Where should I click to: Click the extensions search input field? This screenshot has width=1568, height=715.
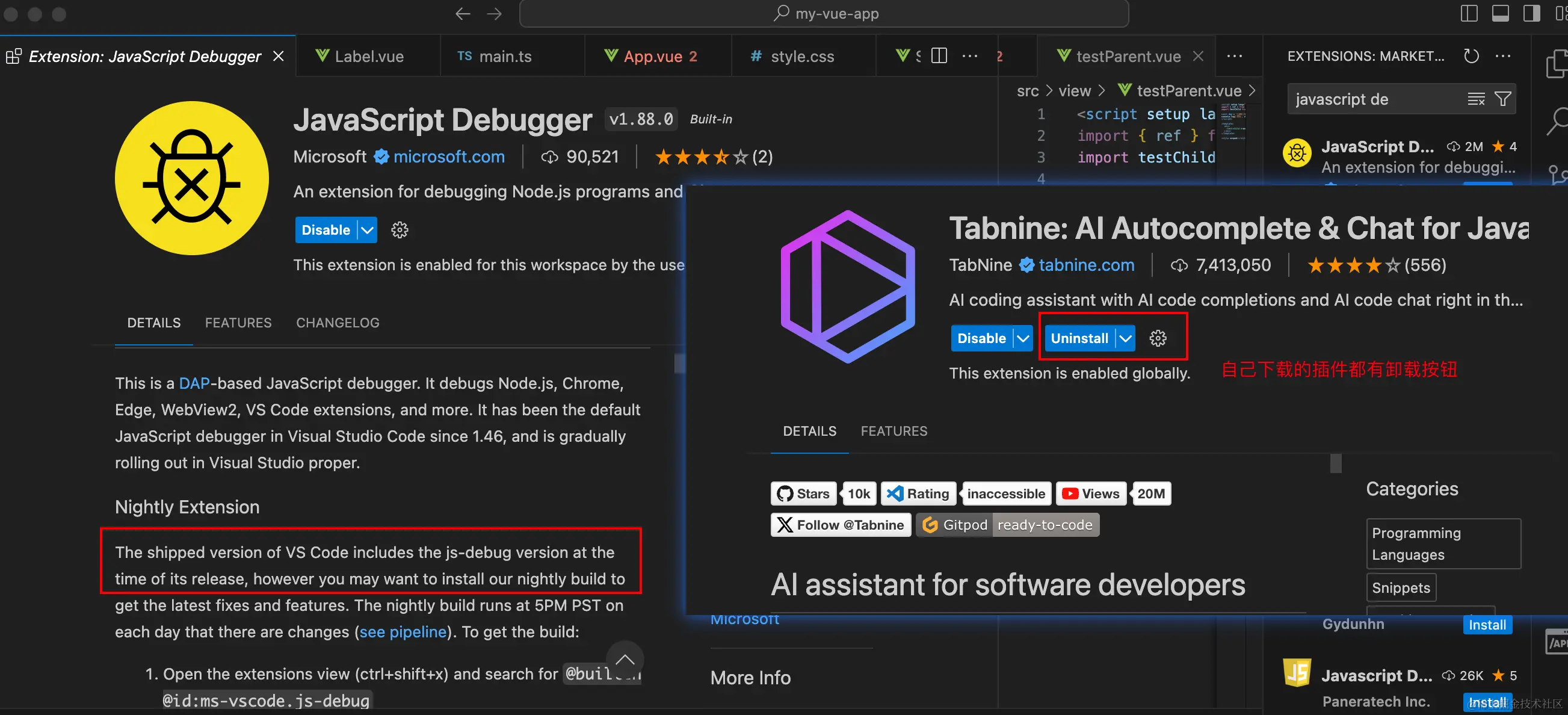[x=1375, y=99]
